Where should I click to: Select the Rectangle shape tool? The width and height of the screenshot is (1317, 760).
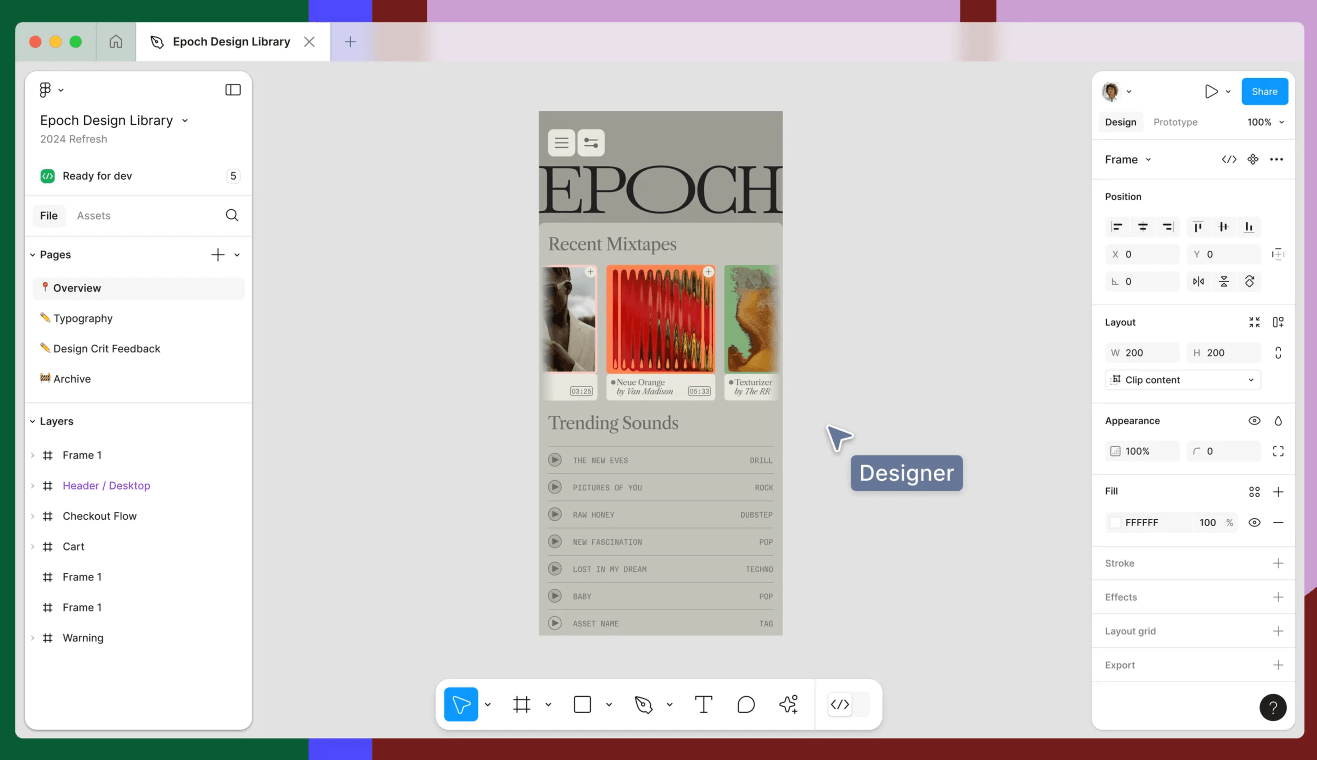click(x=582, y=705)
